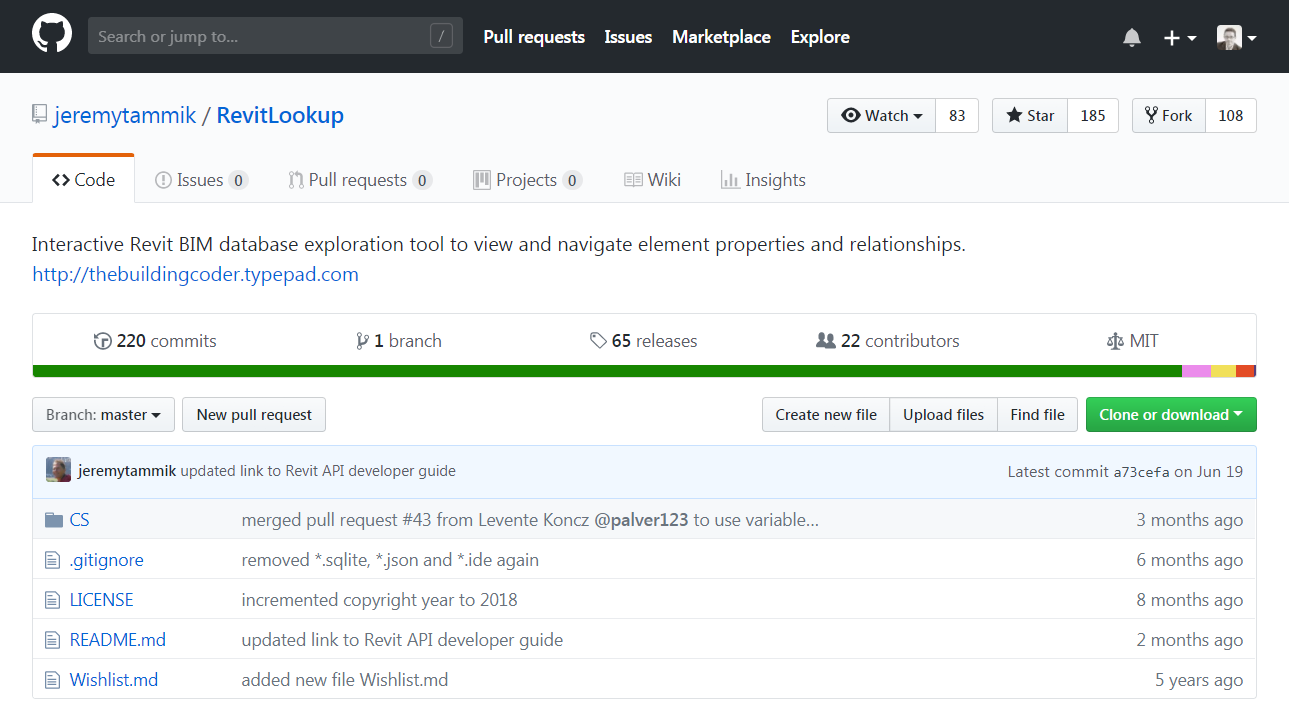Click the Wishlist.md file icon
This screenshot has height=703, width=1289.
[x=53, y=680]
